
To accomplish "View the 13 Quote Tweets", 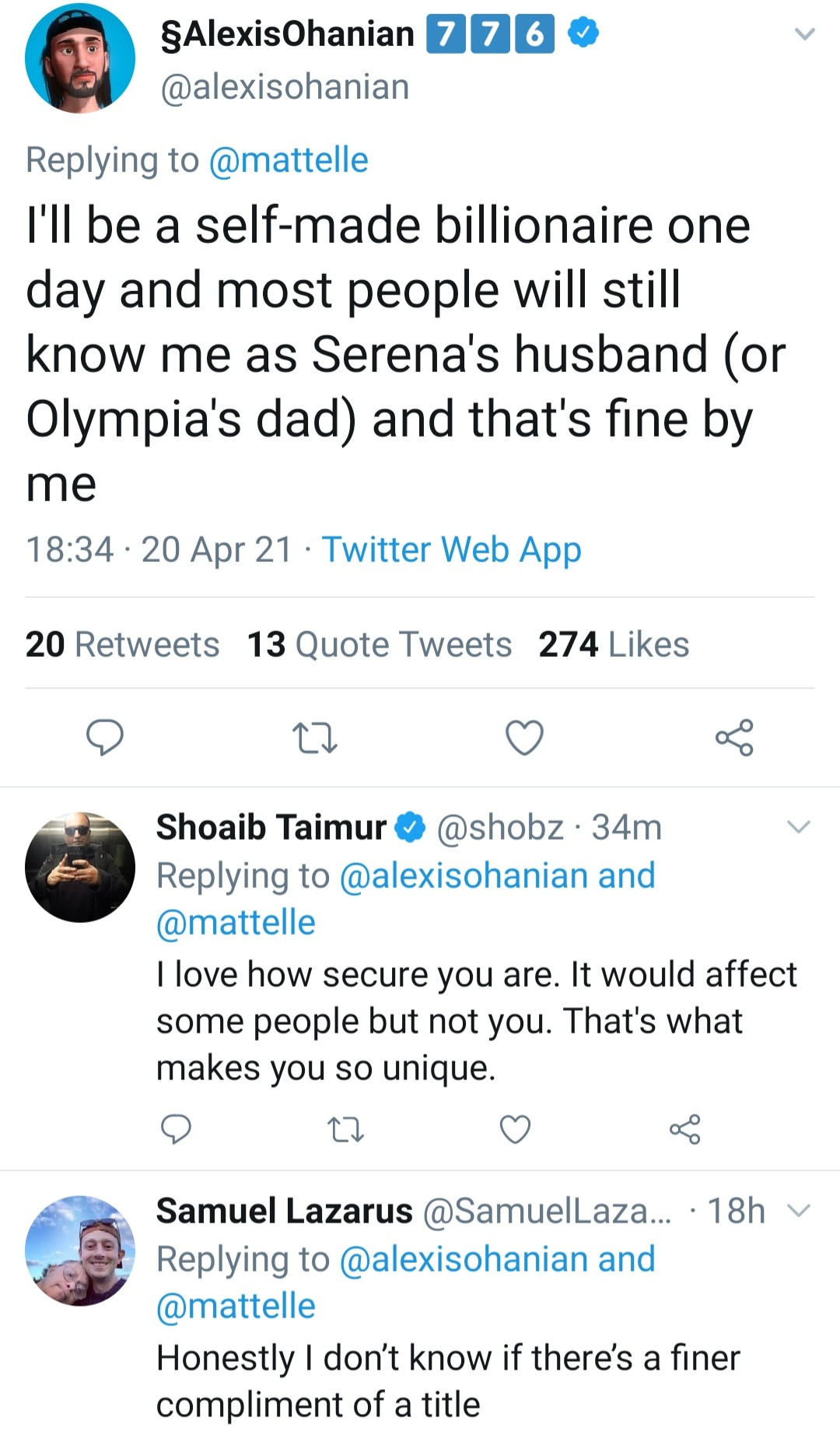I will [x=379, y=644].
